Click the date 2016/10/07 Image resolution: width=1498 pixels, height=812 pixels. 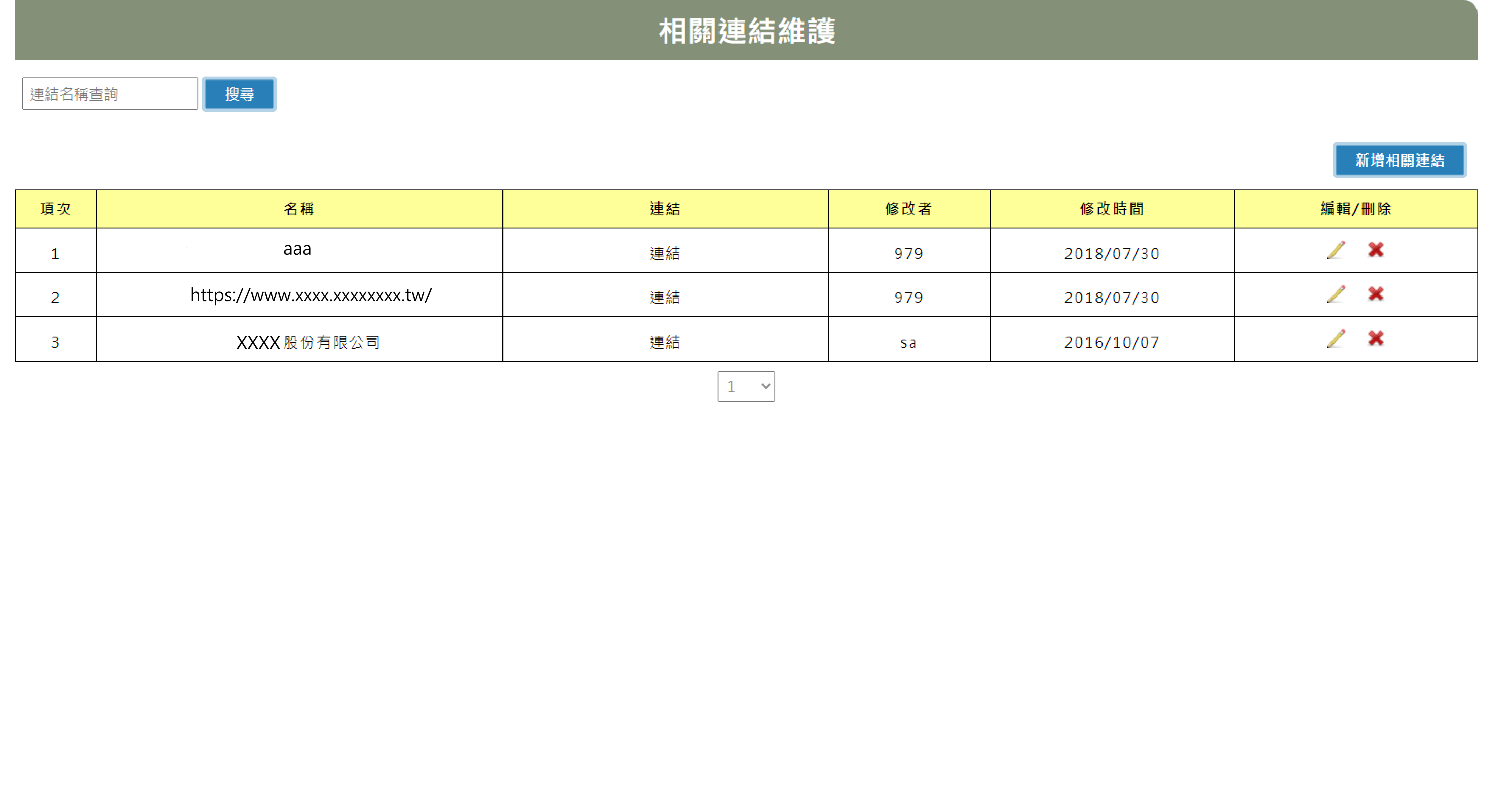(1112, 342)
